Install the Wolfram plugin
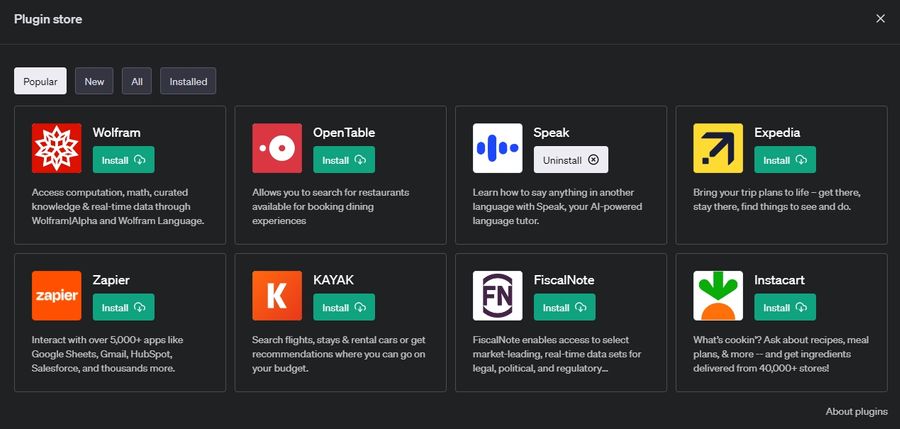900x429 pixels. 124,160
